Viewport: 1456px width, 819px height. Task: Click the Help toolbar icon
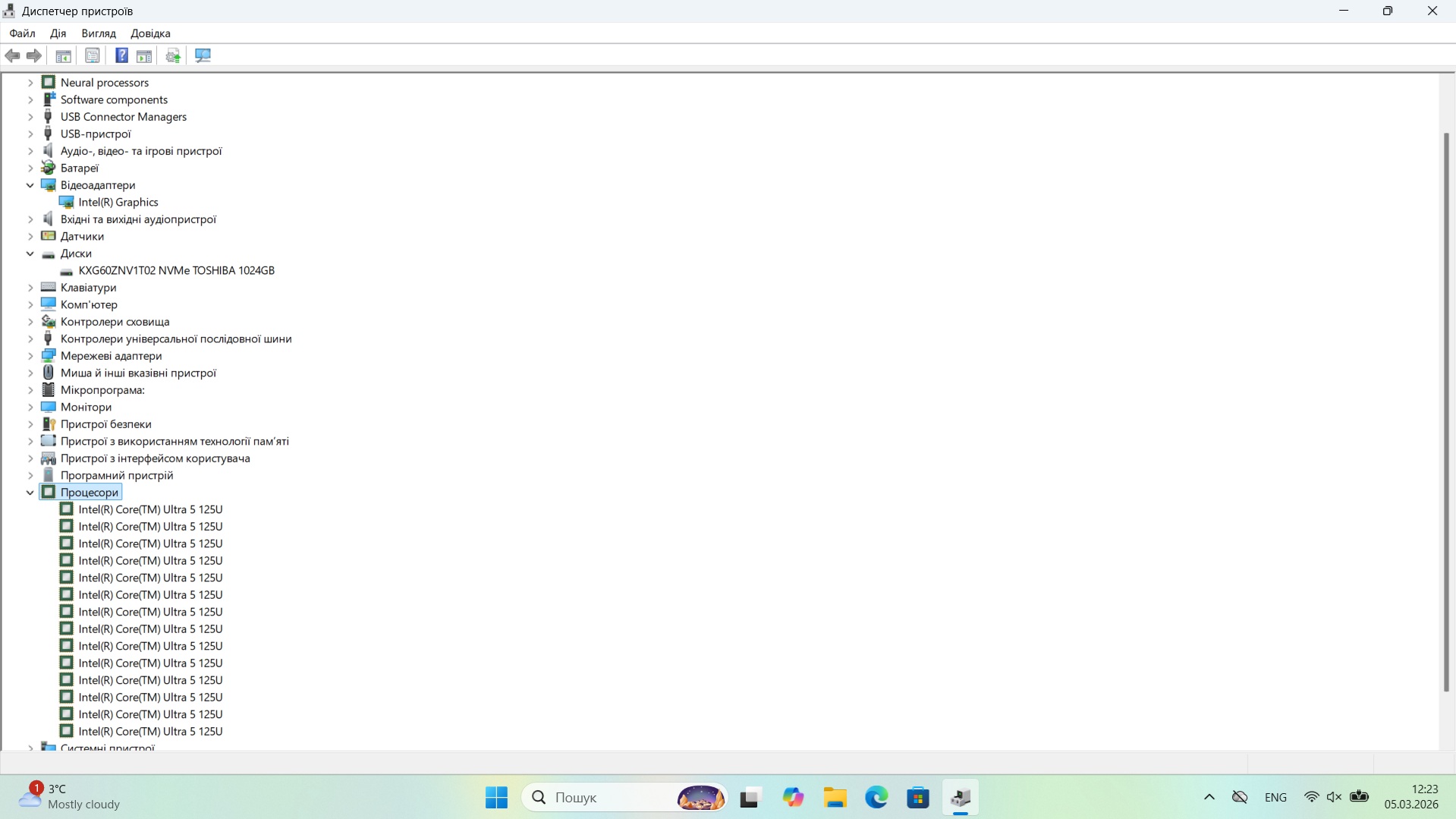pos(121,55)
